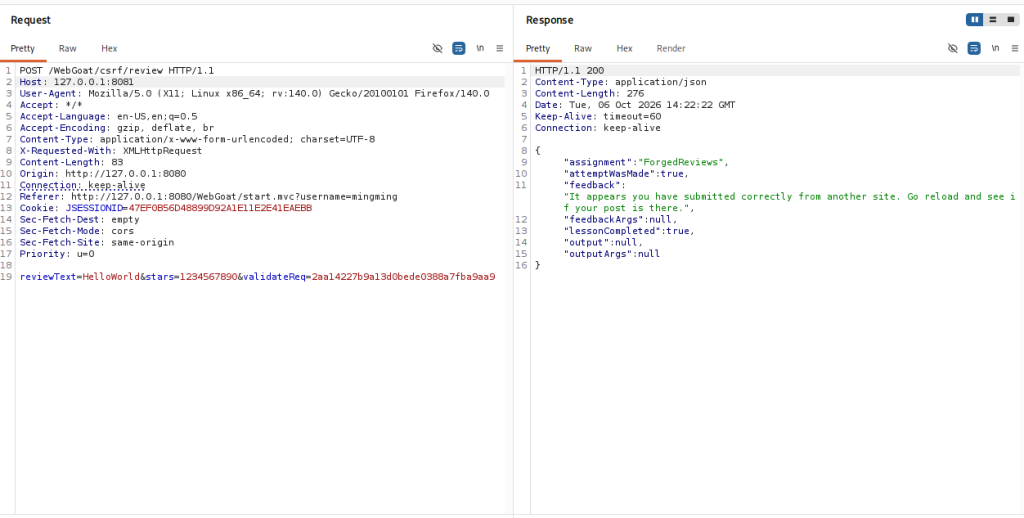The image size is (1024, 518).
Task: Click the Priority u=0 header line
Action: click(57, 253)
